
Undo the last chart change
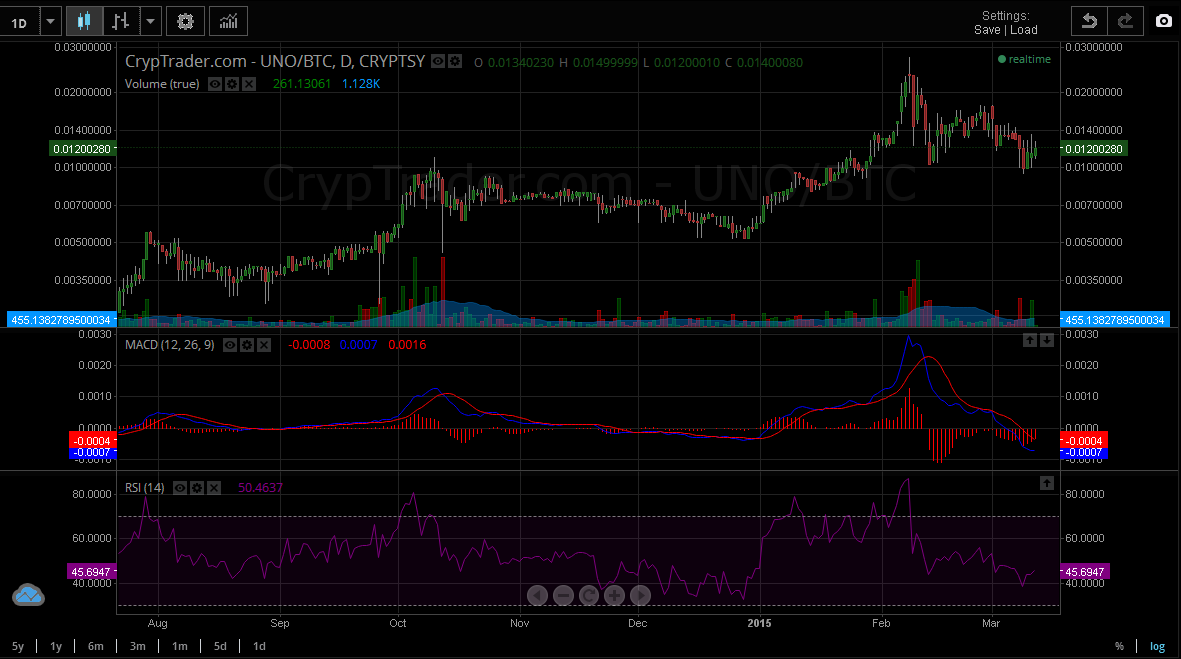point(1089,22)
